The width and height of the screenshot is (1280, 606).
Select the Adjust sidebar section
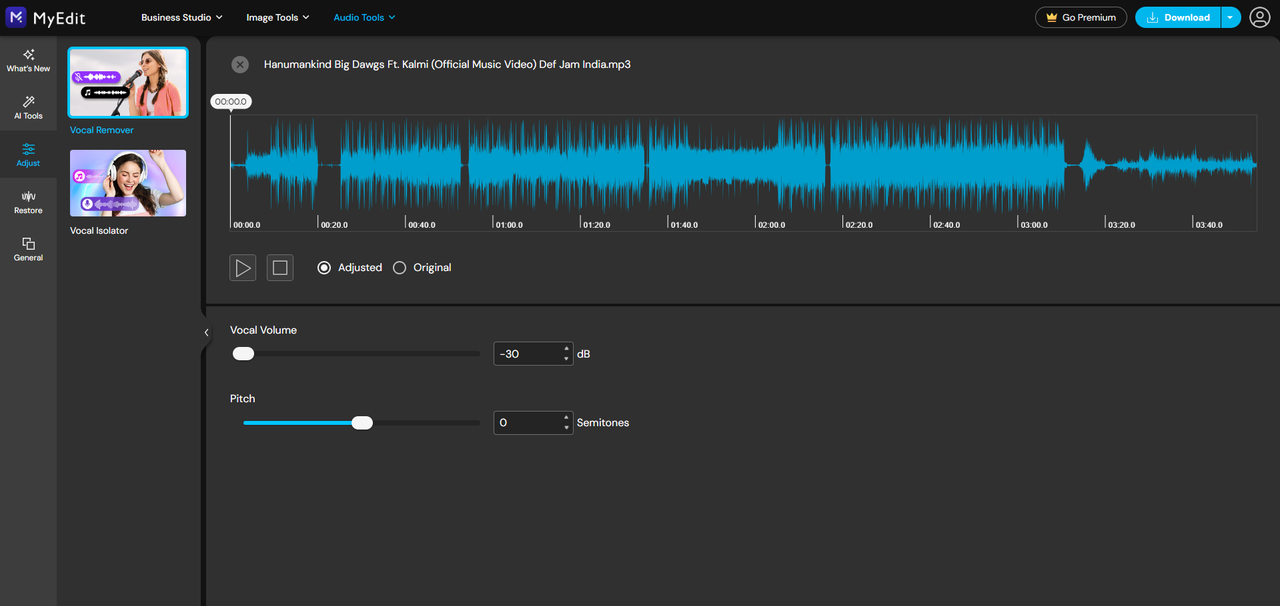[x=28, y=154]
